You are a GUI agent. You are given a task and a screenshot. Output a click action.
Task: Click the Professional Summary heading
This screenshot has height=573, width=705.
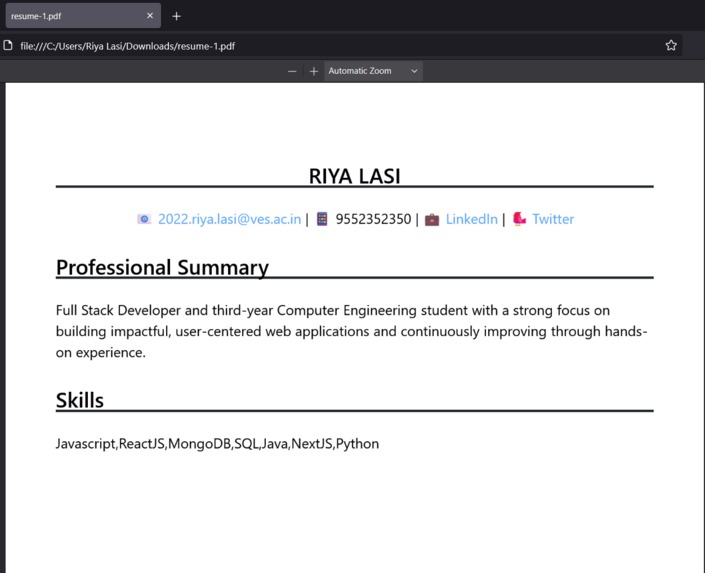coord(162,268)
